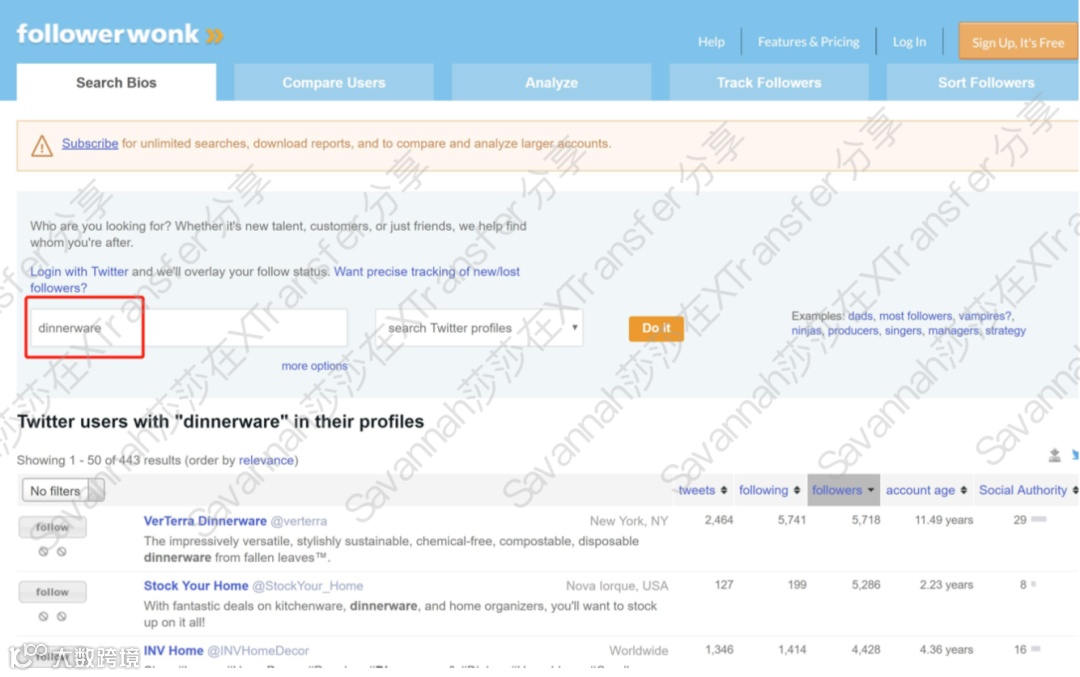Image resolution: width=1080 pixels, height=677 pixels.
Task: Follow VerTerra Dinnerware
Action: coord(52,527)
